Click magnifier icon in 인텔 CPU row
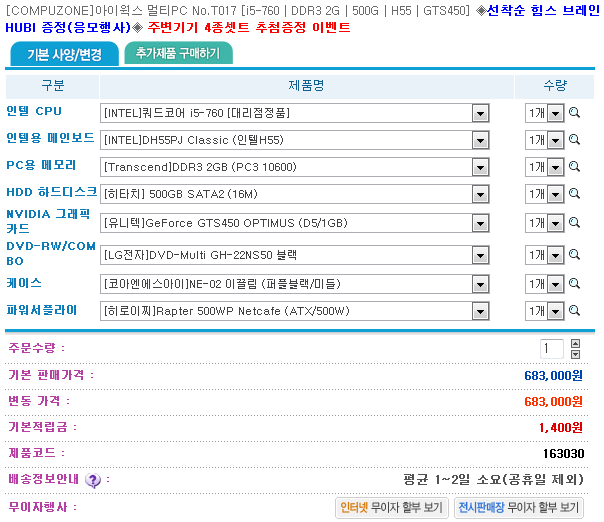Screen dimensions: 604x522 (x=574, y=113)
